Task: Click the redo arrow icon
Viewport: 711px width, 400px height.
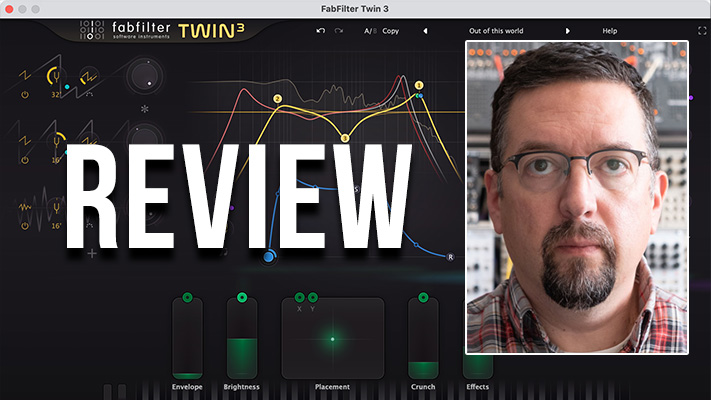Action: (339, 31)
